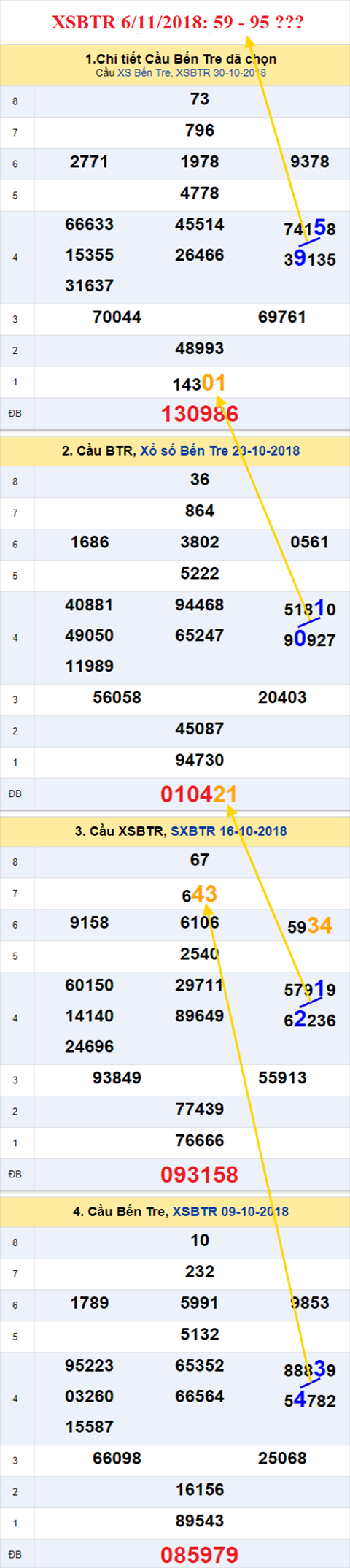Select prize 1 value '94730'
Image resolution: width=350 pixels, height=1568 pixels.
(199, 761)
